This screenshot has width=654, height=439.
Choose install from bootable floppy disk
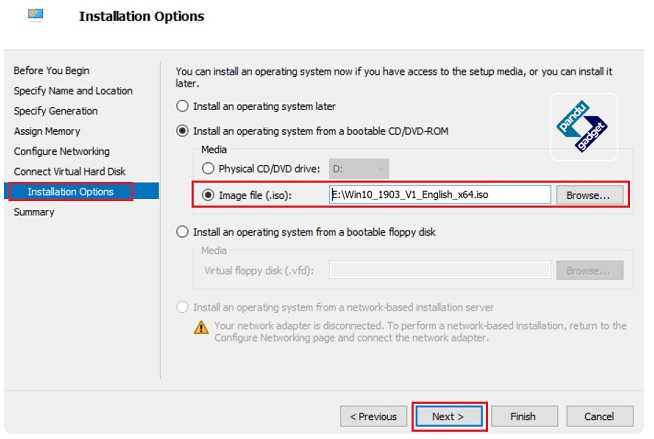[182, 232]
